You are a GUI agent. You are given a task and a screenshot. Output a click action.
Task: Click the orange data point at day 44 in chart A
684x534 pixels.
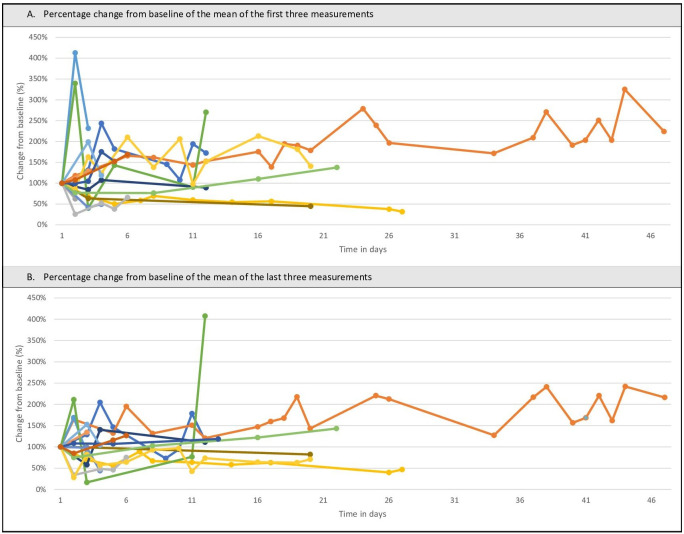click(x=625, y=89)
